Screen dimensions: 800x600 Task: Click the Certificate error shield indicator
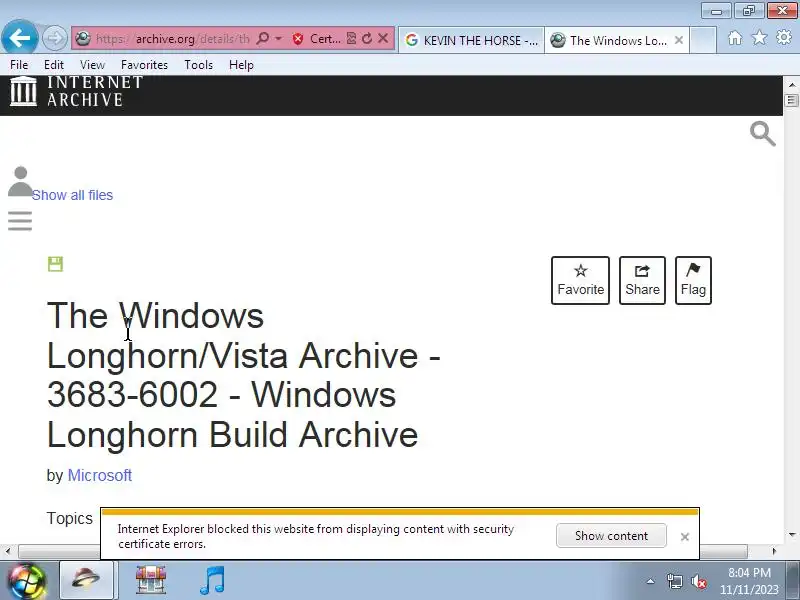pyautogui.click(x=316, y=39)
